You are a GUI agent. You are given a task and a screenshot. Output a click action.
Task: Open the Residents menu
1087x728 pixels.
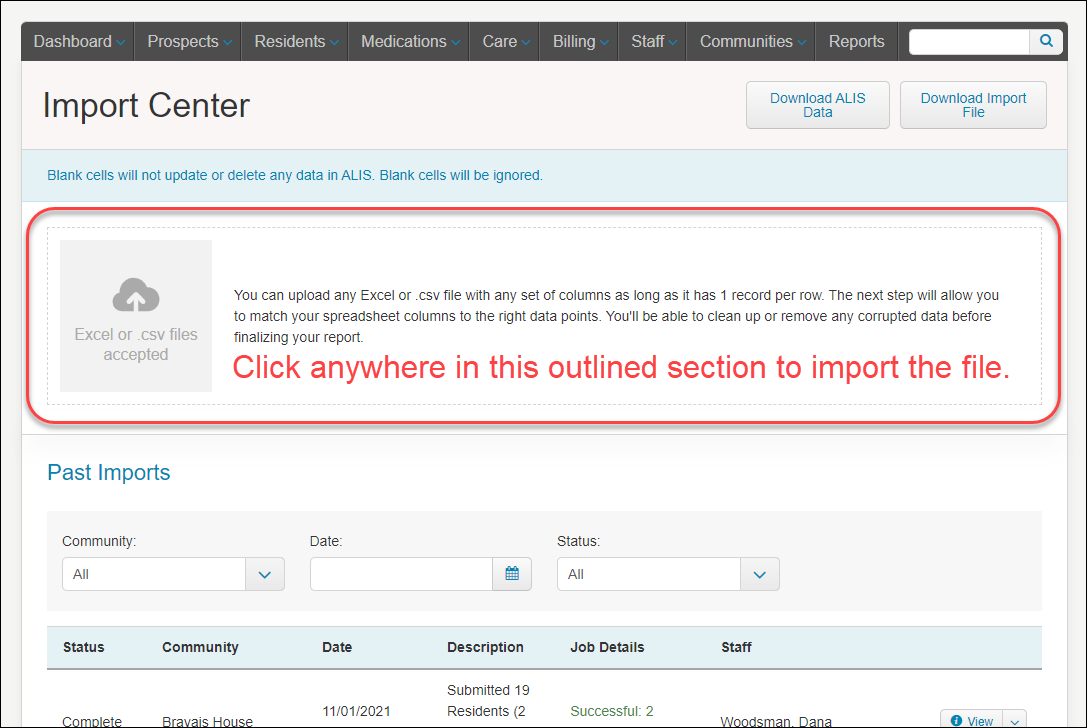tap(295, 42)
